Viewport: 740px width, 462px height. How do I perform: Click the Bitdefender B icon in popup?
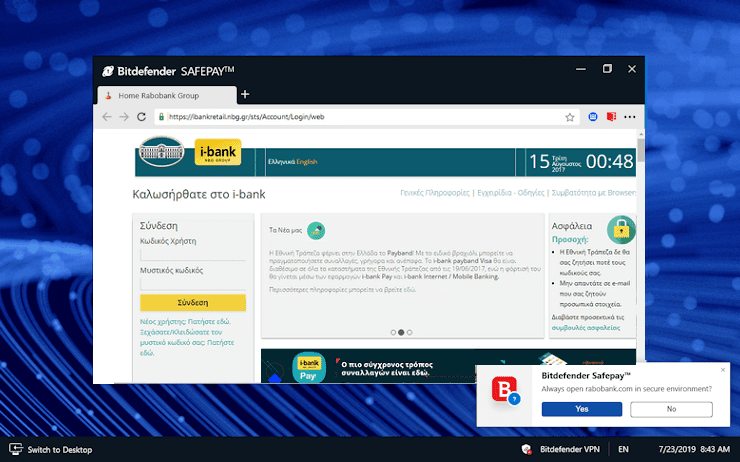coord(505,389)
